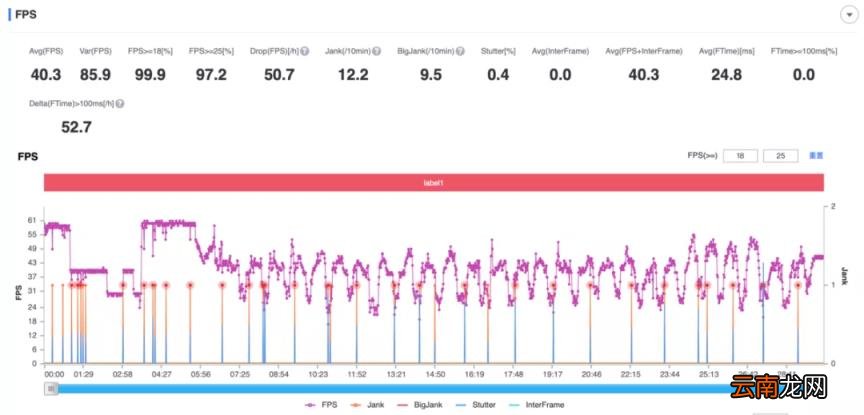
Task: Open help icon next to Delta(FTime)>100ms[/h]
Action: point(120,104)
